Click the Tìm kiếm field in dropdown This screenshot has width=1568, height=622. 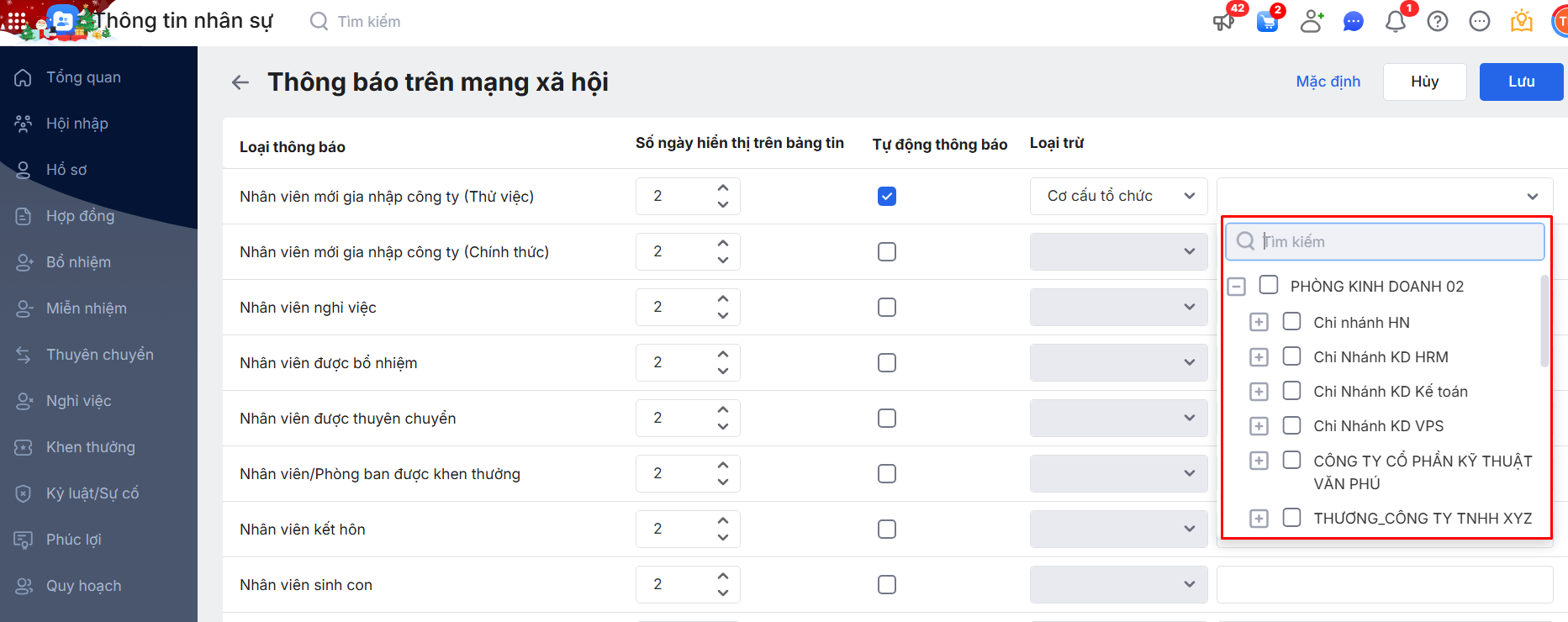pyautogui.click(x=1396, y=242)
